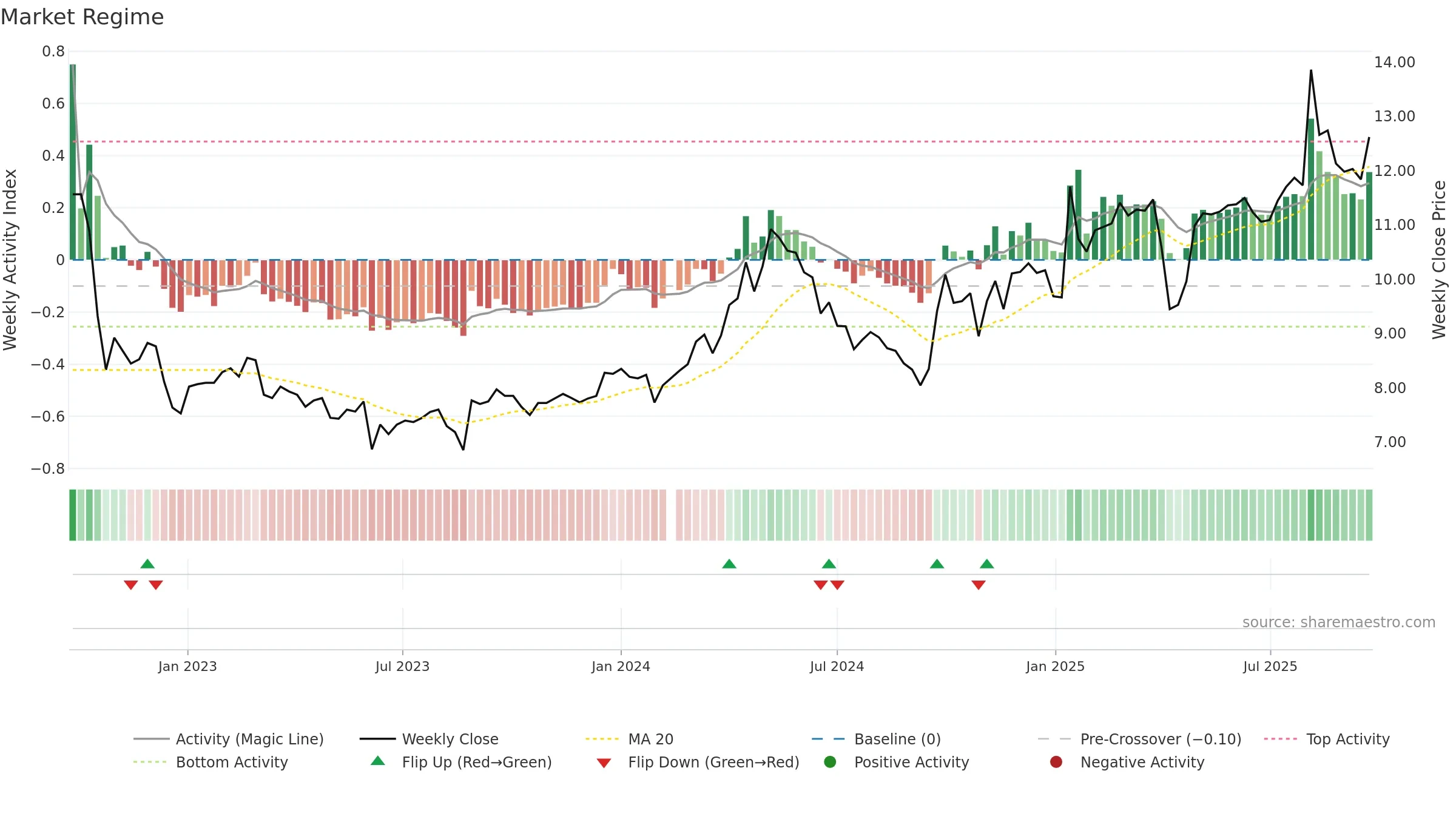Click the black Weekly Close legend line
This screenshot has height=819, width=1456.
coord(377,739)
